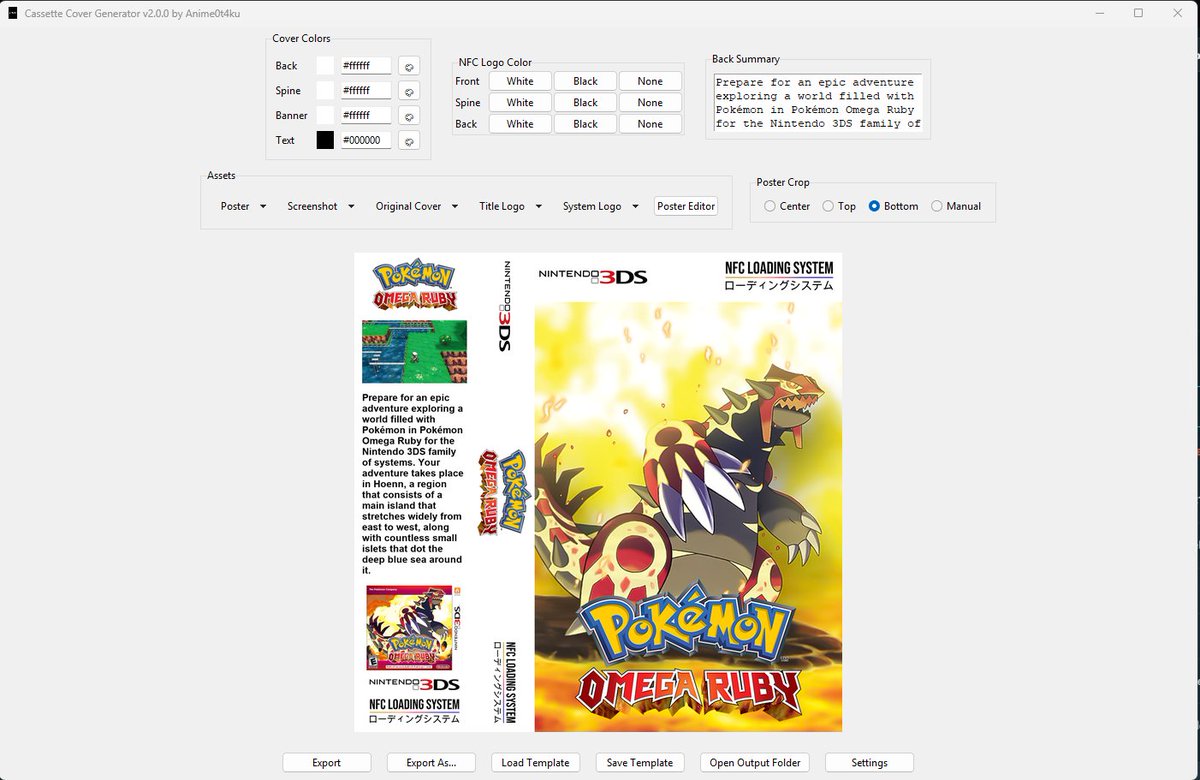Open the Poster Editor
Image resolution: width=1200 pixels, height=780 pixels.
pyautogui.click(x=686, y=206)
